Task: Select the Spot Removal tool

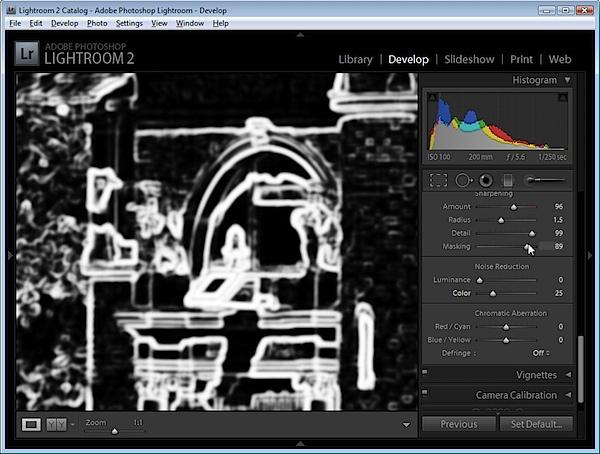Action: [463, 180]
